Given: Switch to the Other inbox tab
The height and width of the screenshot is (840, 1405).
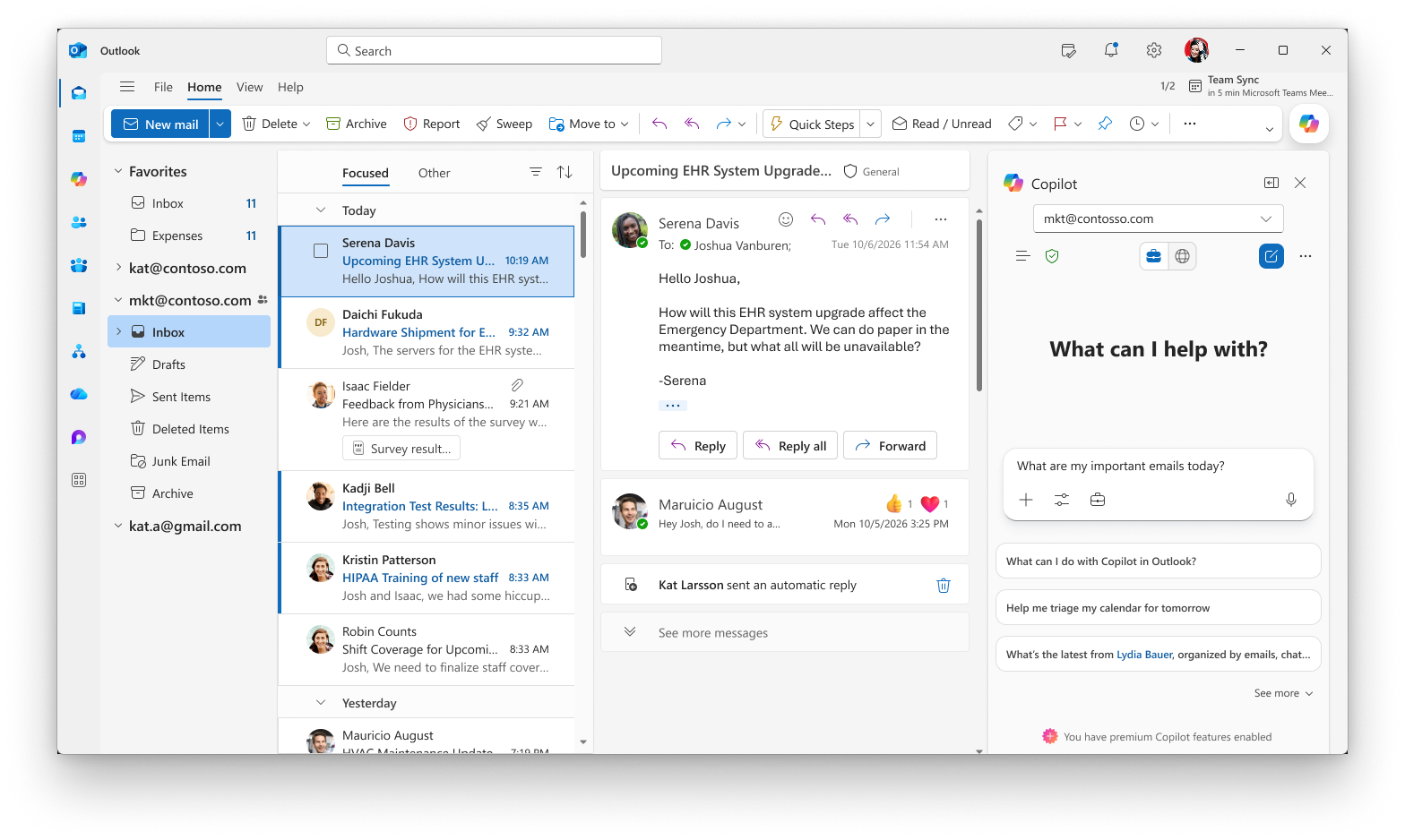Looking at the screenshot, I should tap(434, 173).
